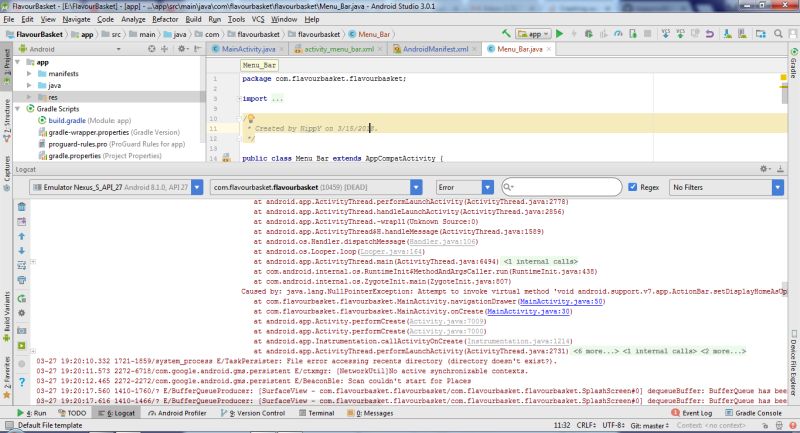Open the Device File Explorer side tab

[793, 363]
